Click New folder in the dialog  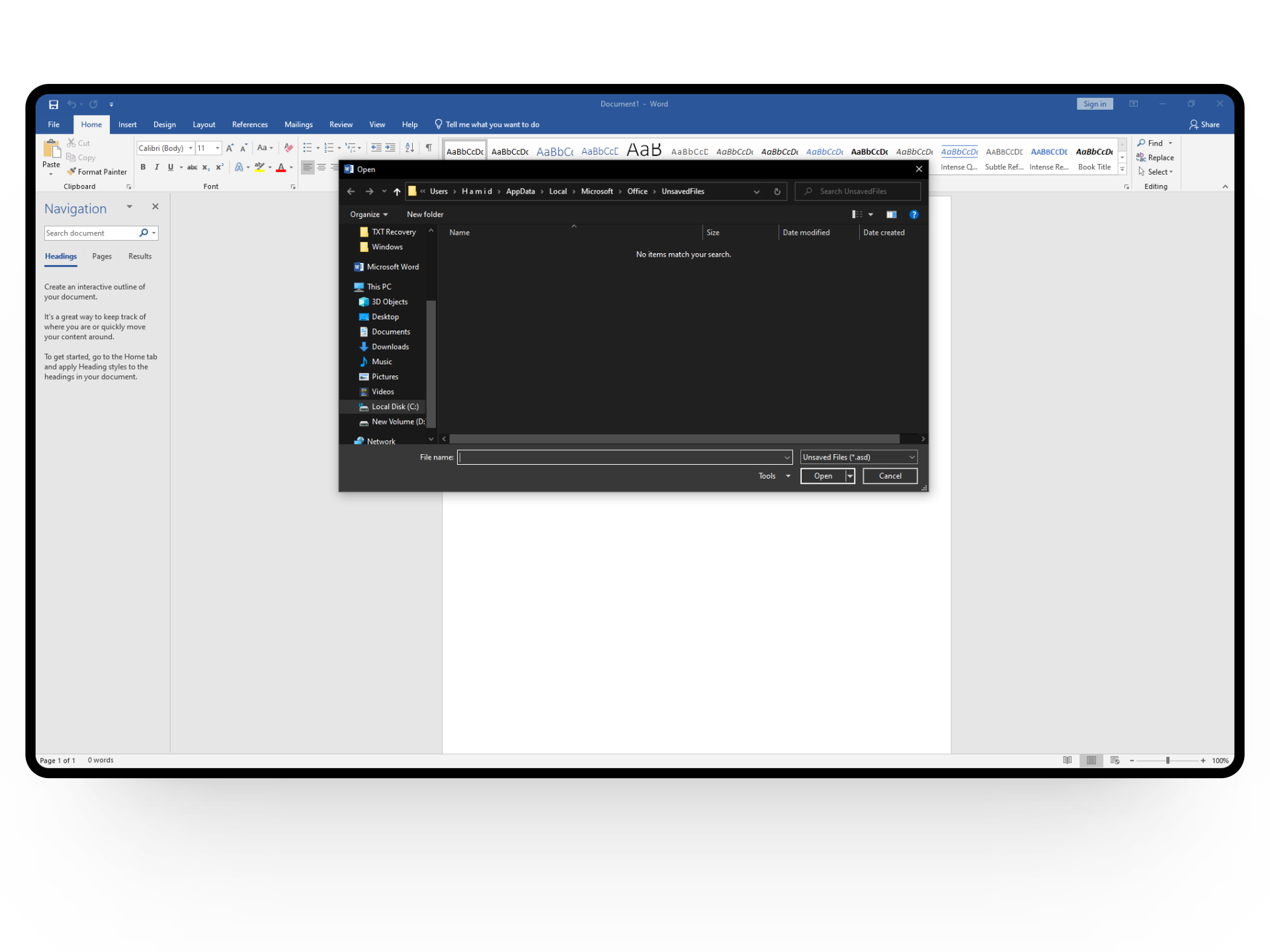[x=425, y=214]
